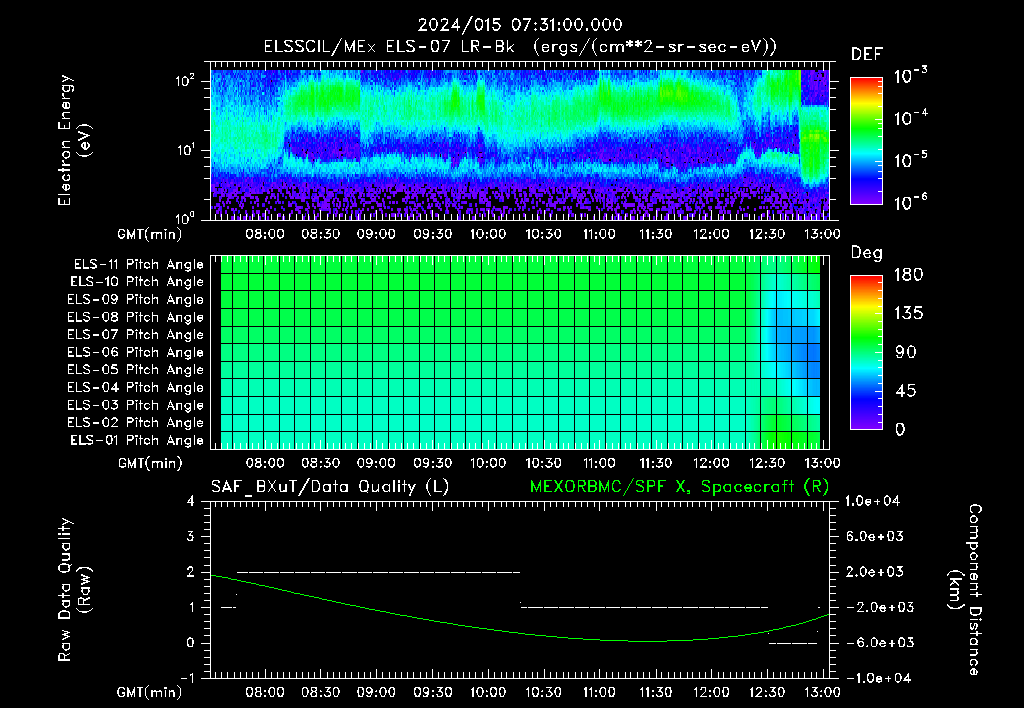This screenshot has height=708, width=1024.
Task: Click the data quality level 2 dashed line
Action: (x=379, y=572)
